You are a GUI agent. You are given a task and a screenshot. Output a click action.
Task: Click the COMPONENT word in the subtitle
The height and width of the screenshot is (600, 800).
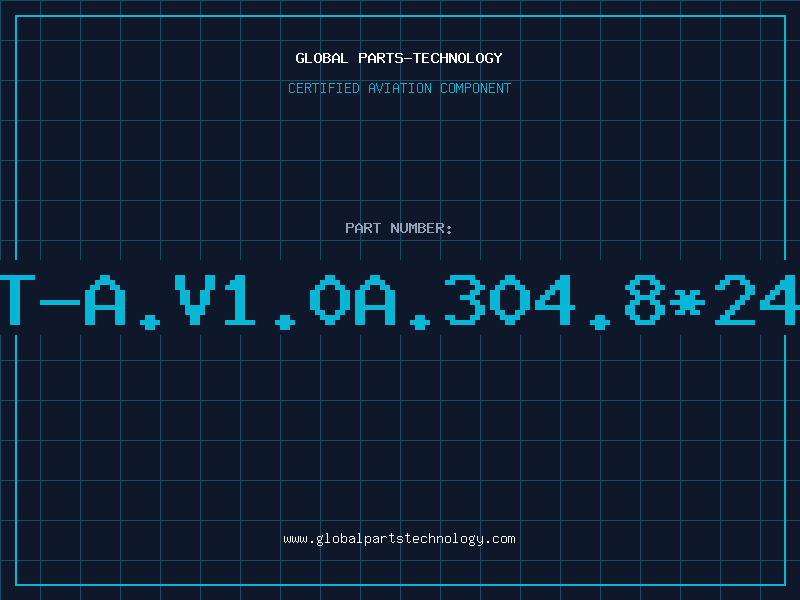(476, 88)
